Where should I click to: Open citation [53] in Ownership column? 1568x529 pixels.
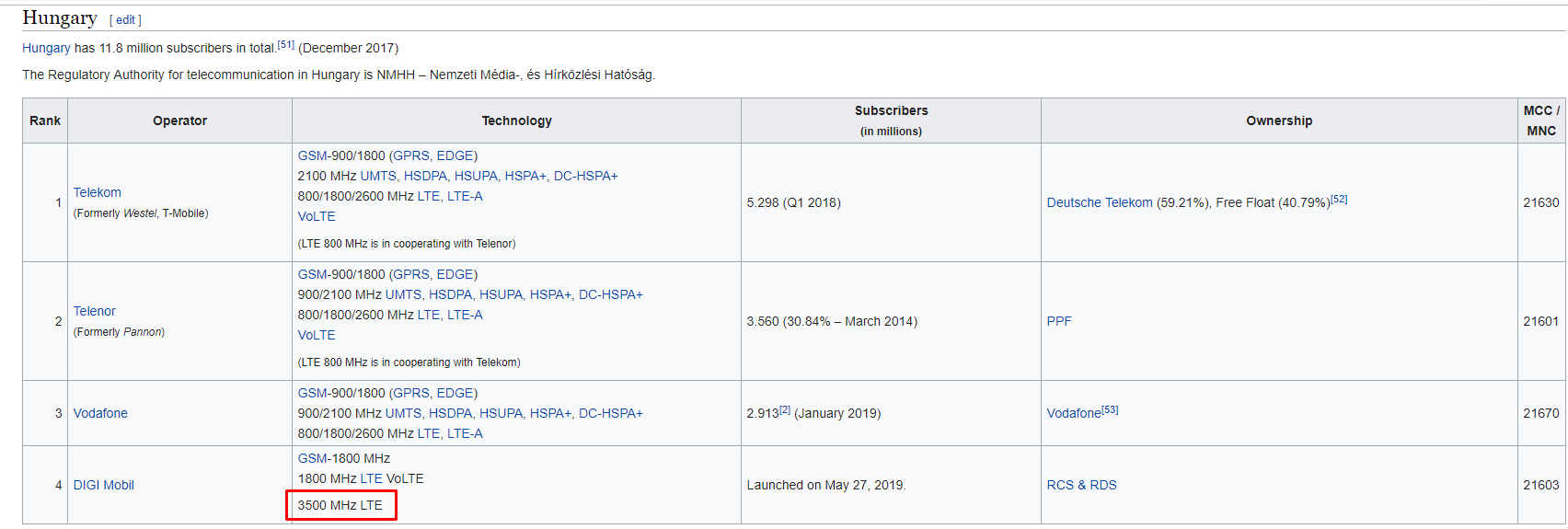tap(1111, 409)
